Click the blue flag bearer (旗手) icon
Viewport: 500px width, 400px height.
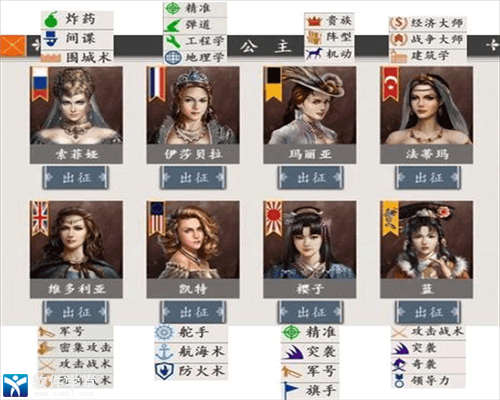(291, 390)
